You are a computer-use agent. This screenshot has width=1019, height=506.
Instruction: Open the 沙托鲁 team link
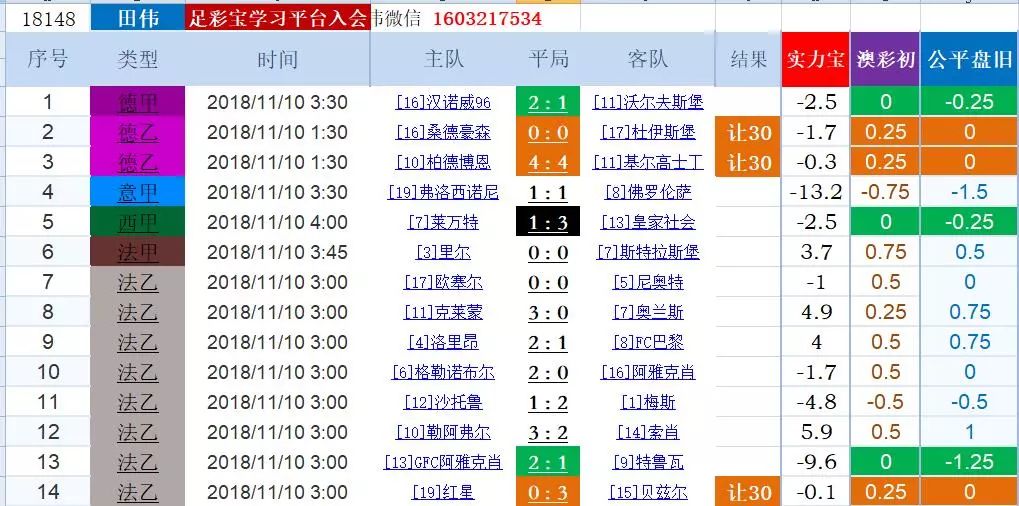point(443,402)
